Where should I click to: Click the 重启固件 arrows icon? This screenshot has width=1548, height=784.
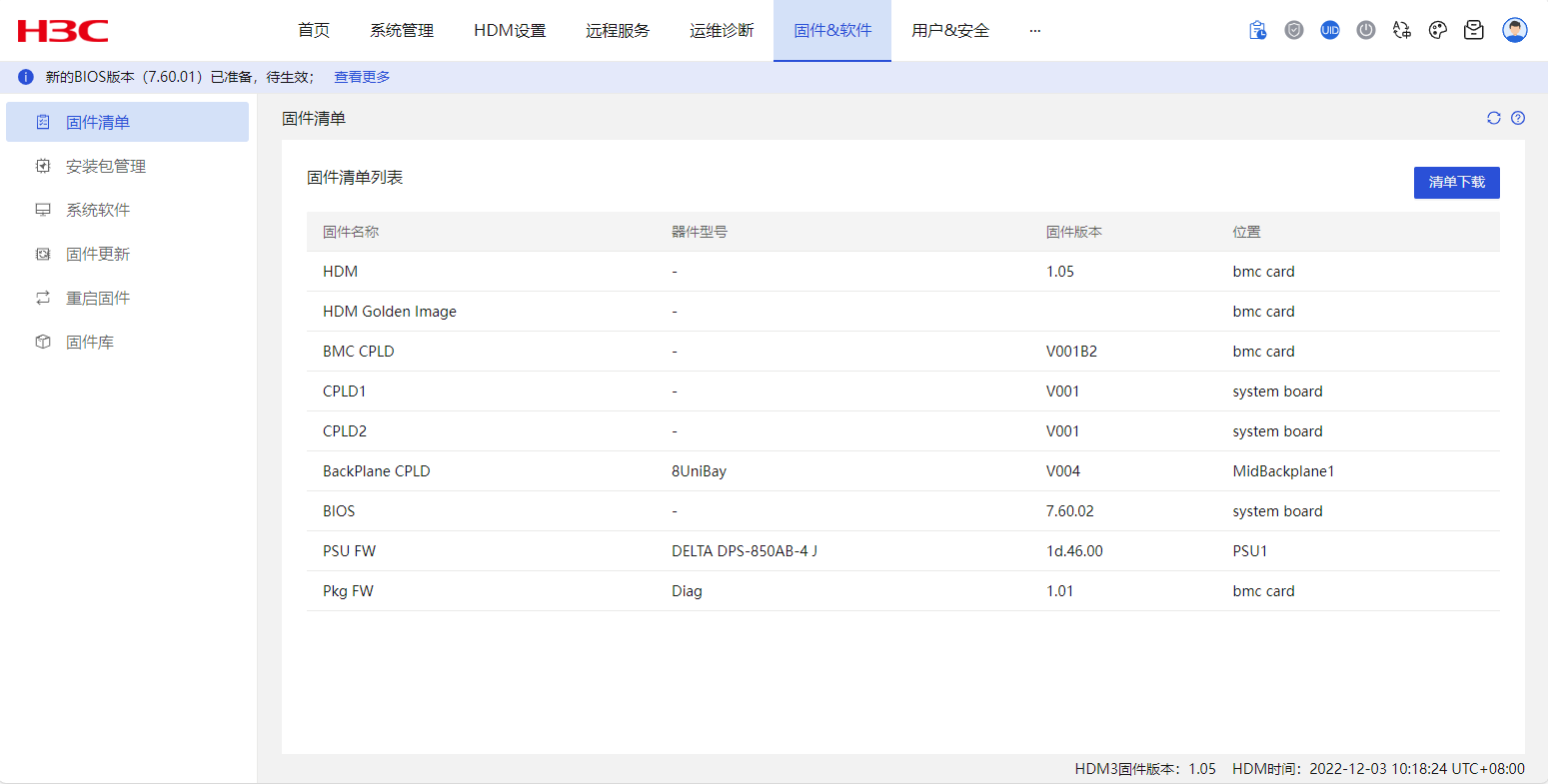pos(43,298)
